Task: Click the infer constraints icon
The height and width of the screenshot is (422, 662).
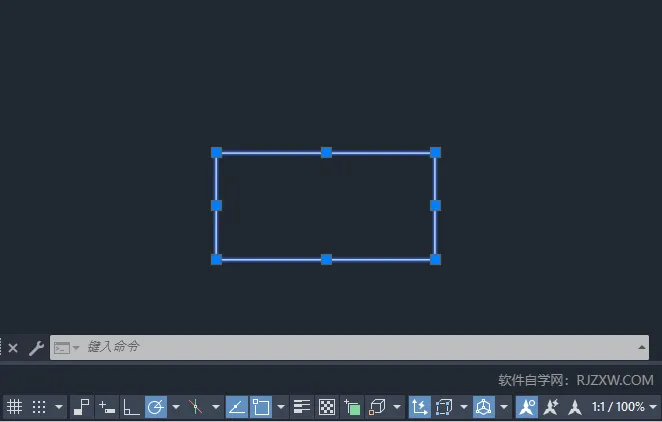Action: [x=82, y=407]
